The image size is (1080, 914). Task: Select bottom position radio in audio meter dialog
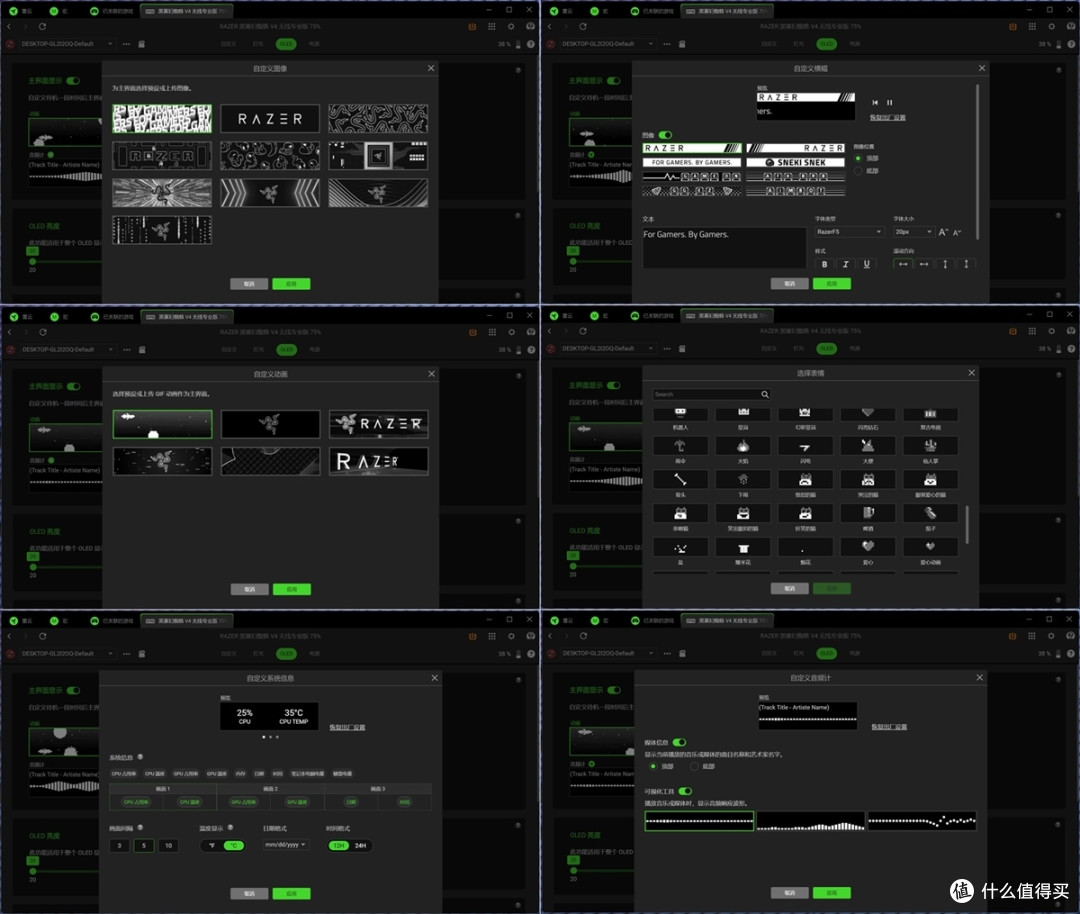tap(694, 767)
